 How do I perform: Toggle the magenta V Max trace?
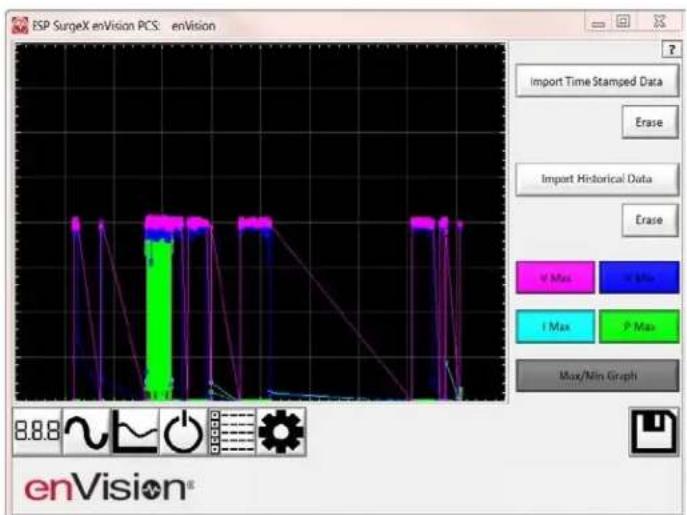pyautogui.click(x=555, y=277)
